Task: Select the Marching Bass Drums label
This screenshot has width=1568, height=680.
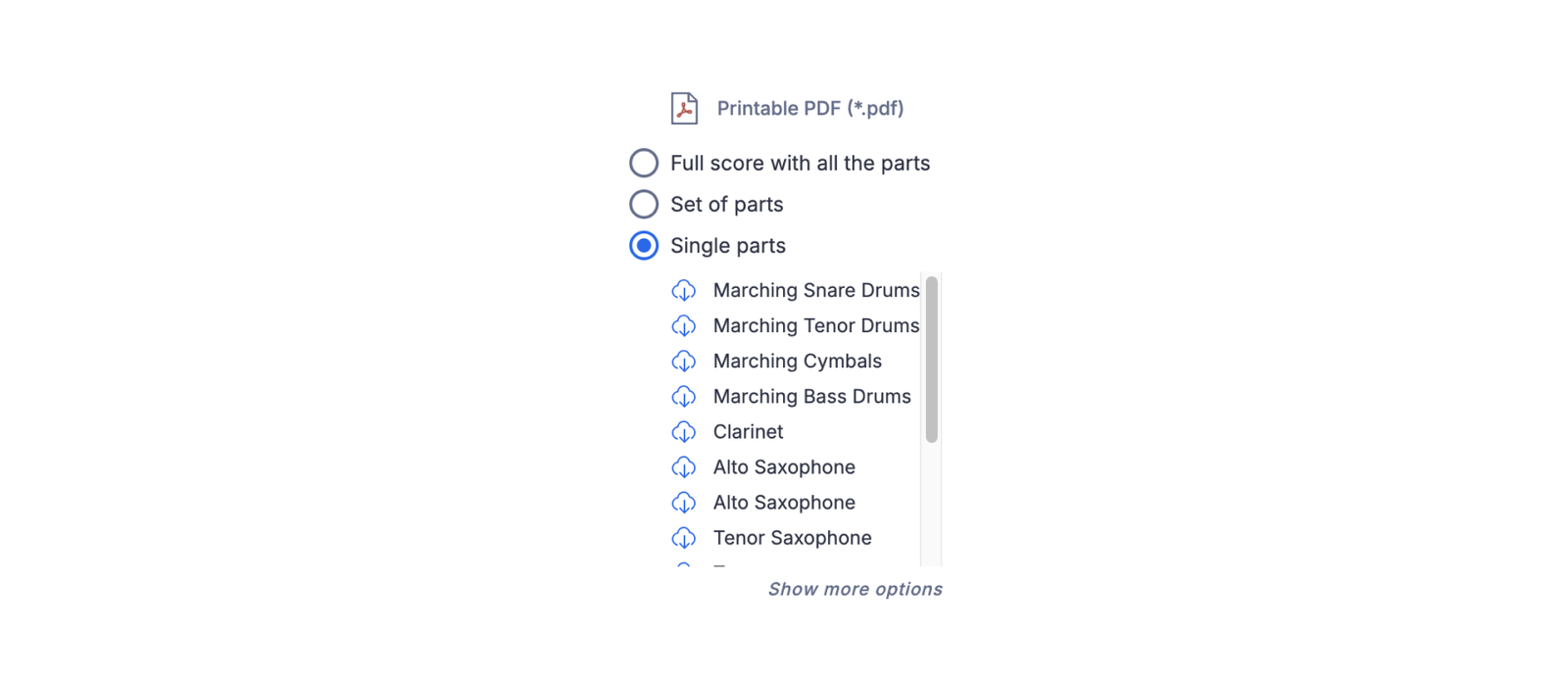Action: coord(810,396)
